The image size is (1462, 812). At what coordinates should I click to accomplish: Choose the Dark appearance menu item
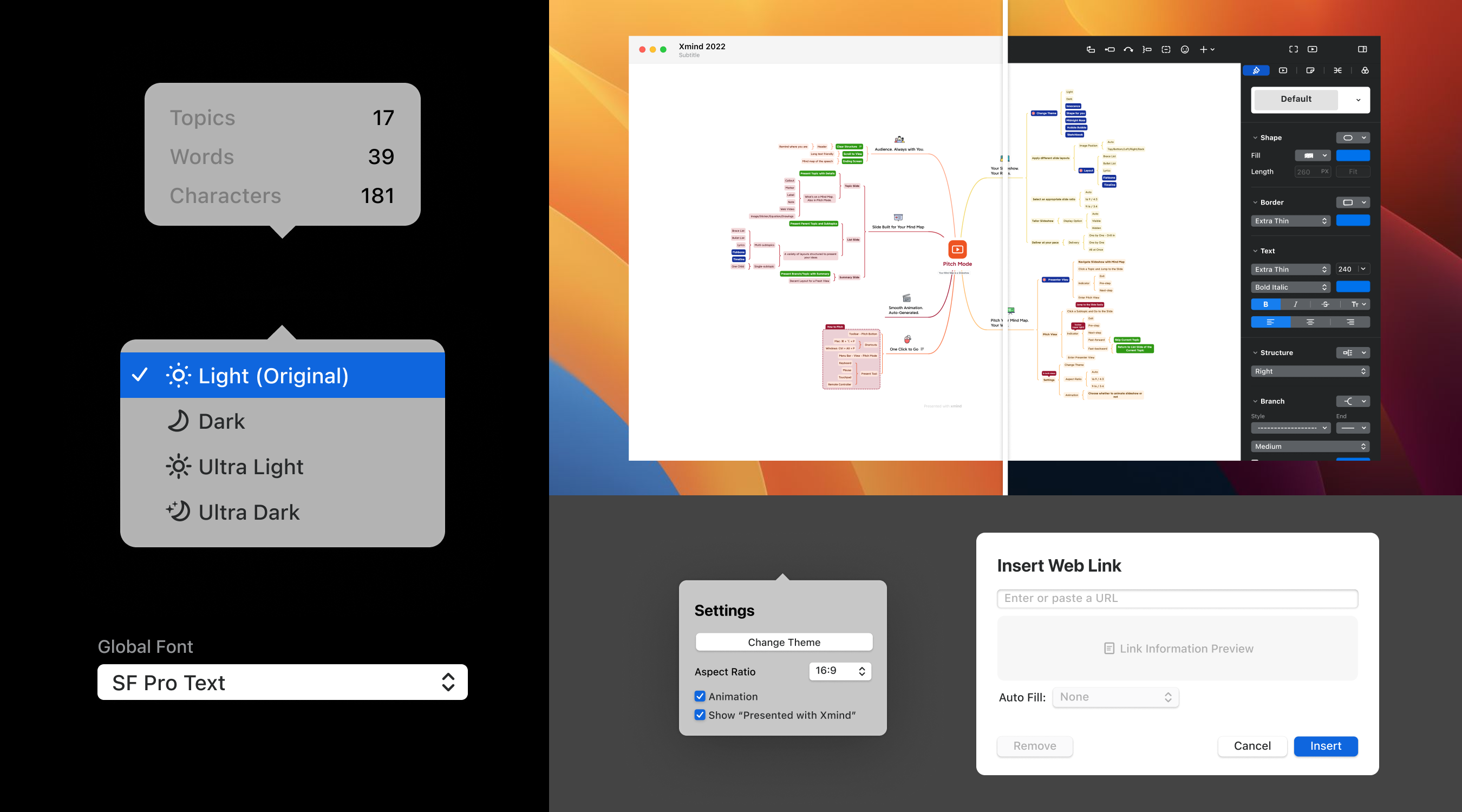click(221, 421)
